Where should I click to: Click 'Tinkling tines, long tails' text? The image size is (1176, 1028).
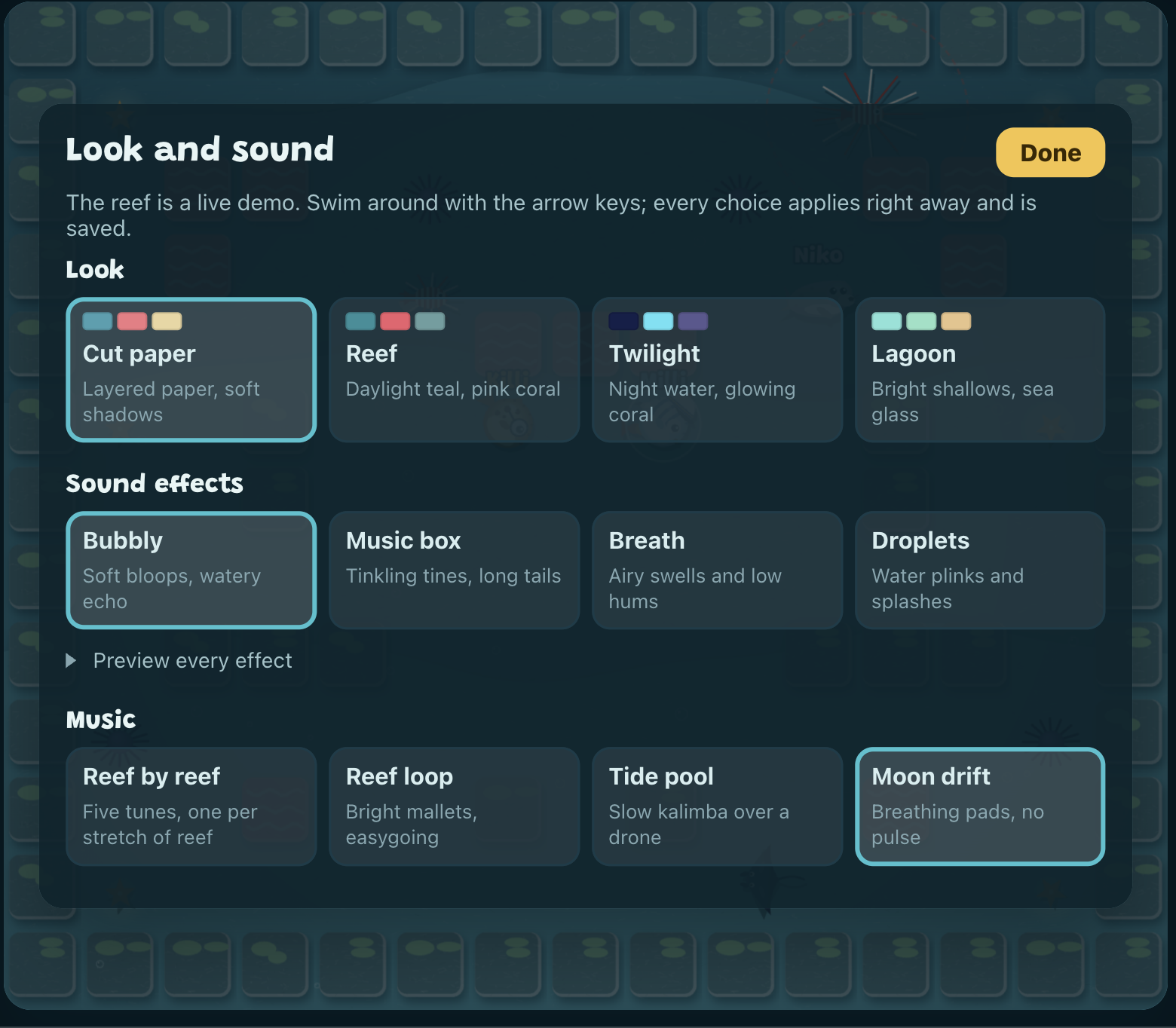point(453,576)
